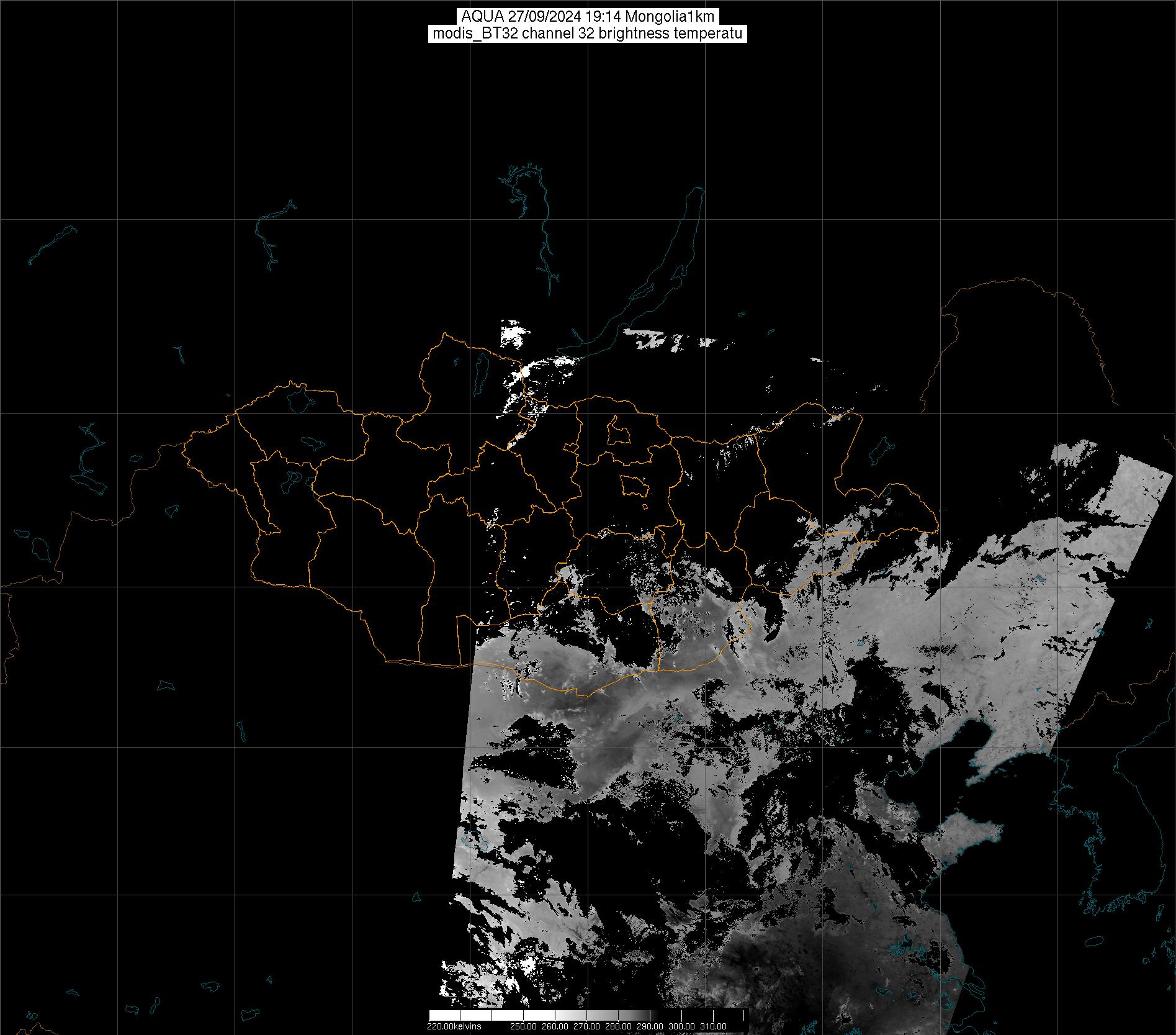The height and width of the screenshot is (1035, 1176).
Task: Click the 310.00 legend value
Action: [713, 1026]
